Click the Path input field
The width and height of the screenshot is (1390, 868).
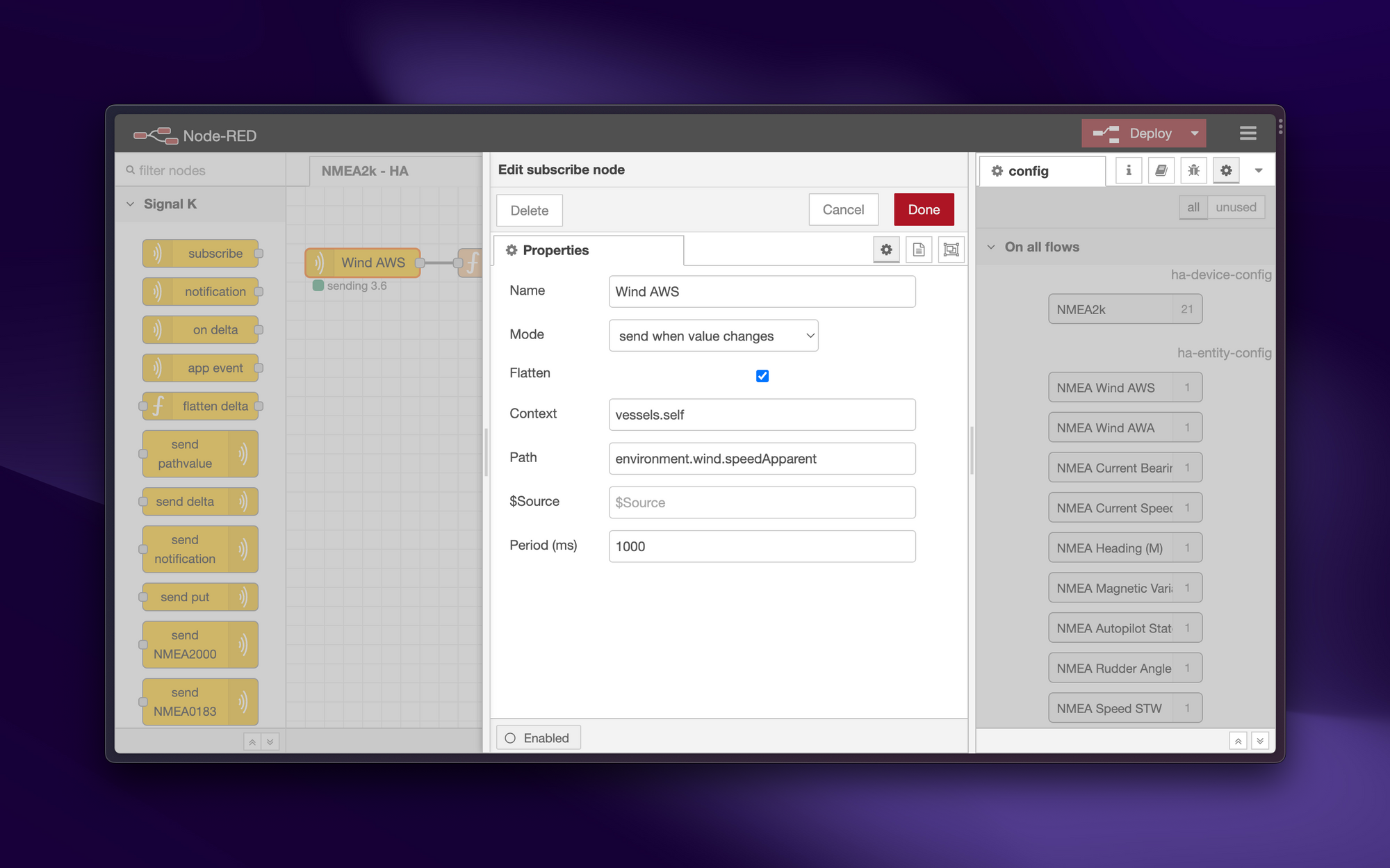(x=761, y=458)
